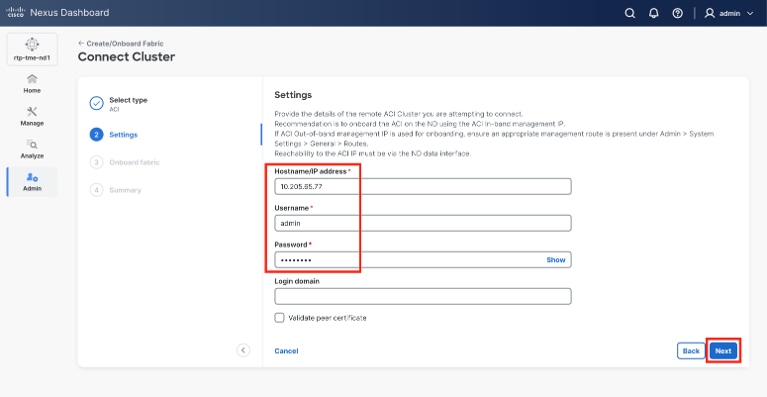Image resolution: width=767 pixels, height=397 pixels.
Task: Focus the Username field
Action: pos(423,223)
